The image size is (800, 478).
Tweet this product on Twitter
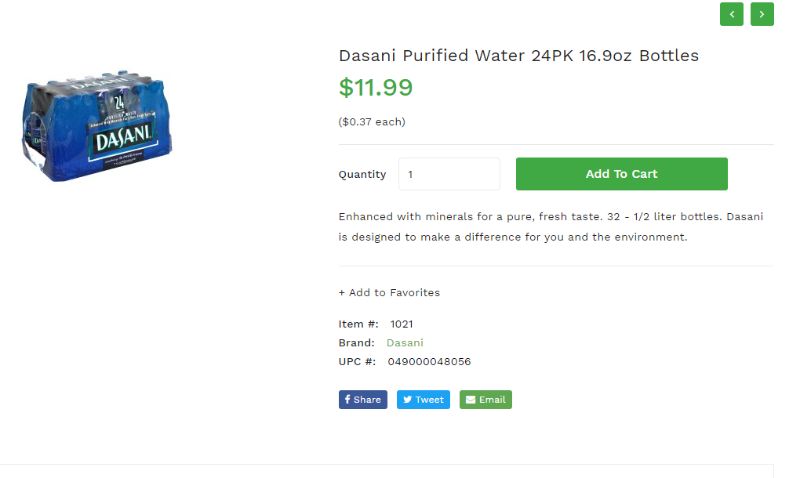[424, 400]
